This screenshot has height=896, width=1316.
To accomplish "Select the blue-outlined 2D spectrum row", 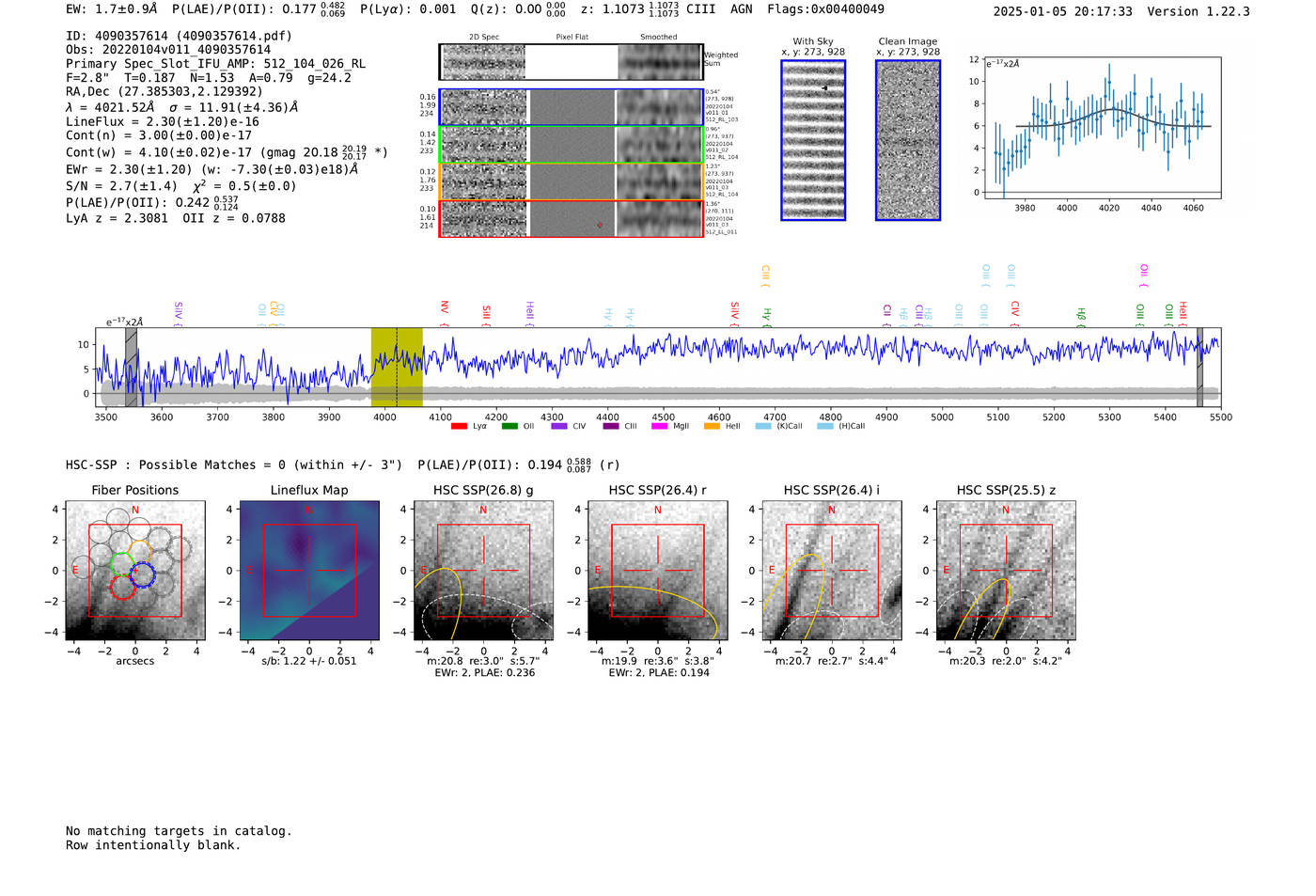I will pyautogui.click(x=571, y=107).
